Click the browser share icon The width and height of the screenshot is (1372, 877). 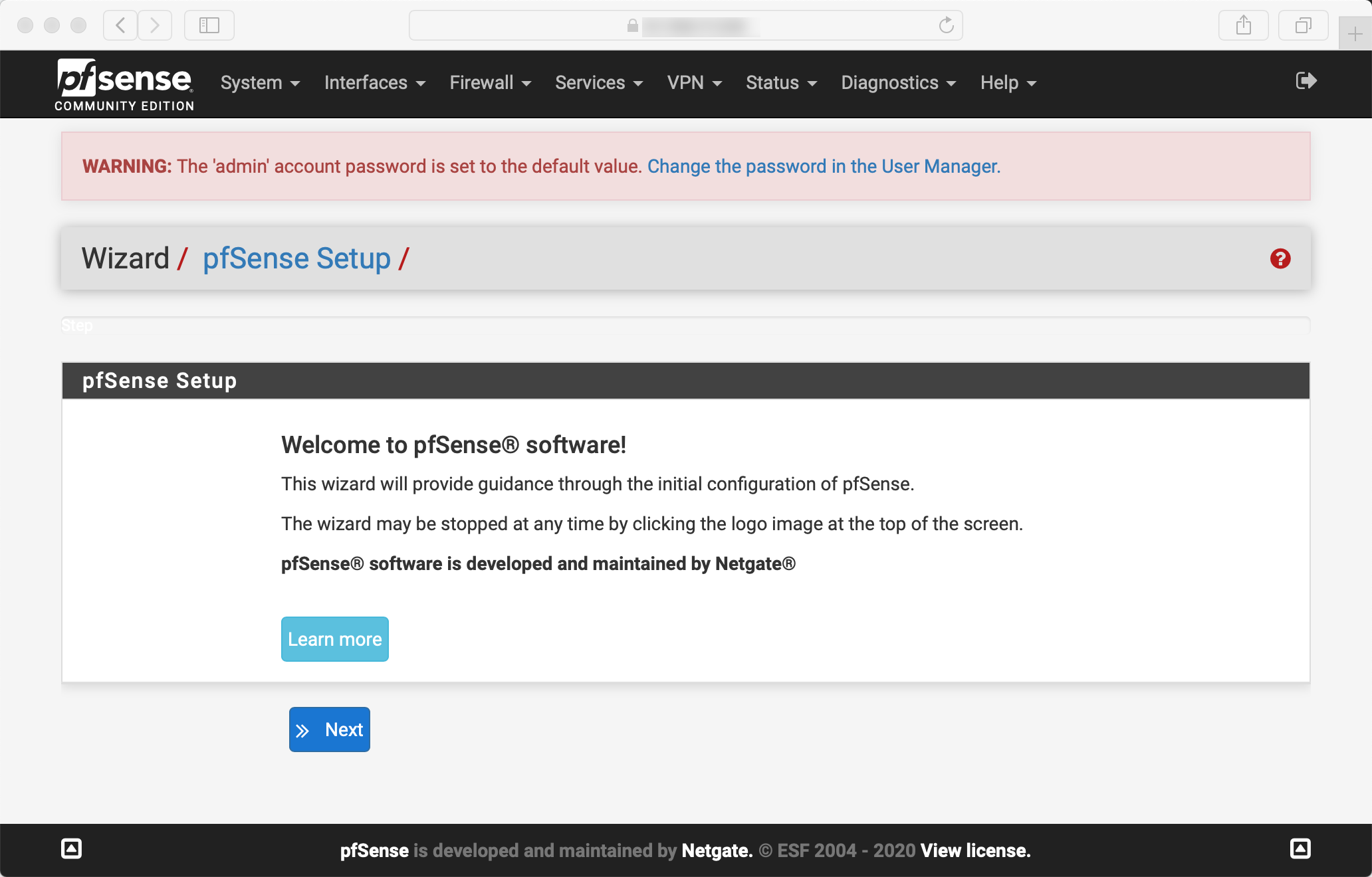(1243, 25)
